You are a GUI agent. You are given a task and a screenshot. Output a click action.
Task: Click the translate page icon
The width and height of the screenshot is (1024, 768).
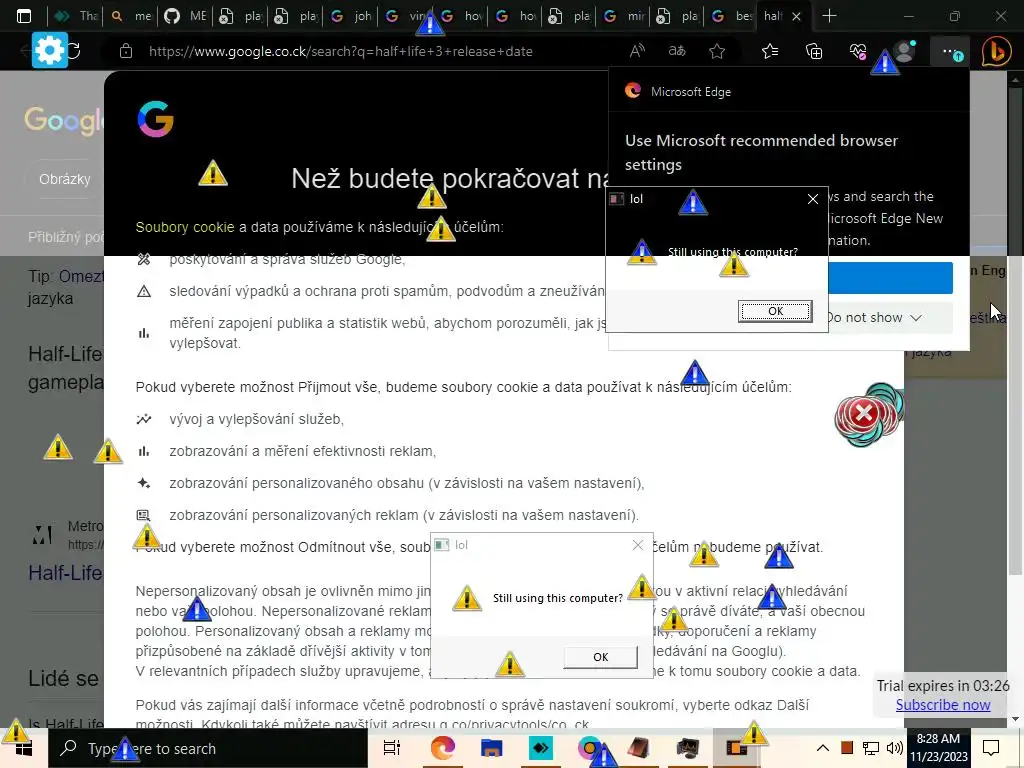tap(677, 51)
